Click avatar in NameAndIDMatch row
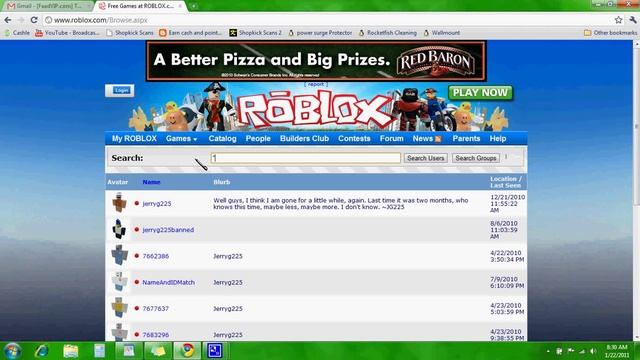The width and height of the screenshot is (640, 360). point(119,282)
